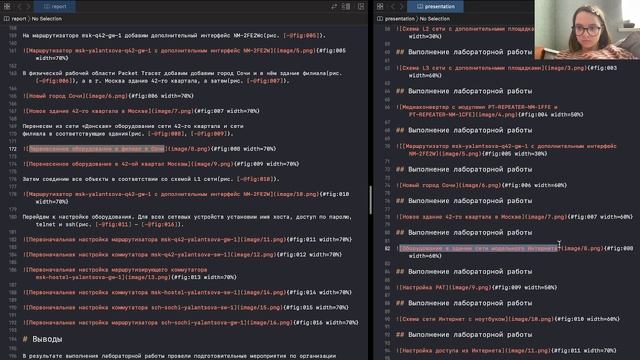Go forward in presentation editor history
640x360 pixels.
(401, 6)
